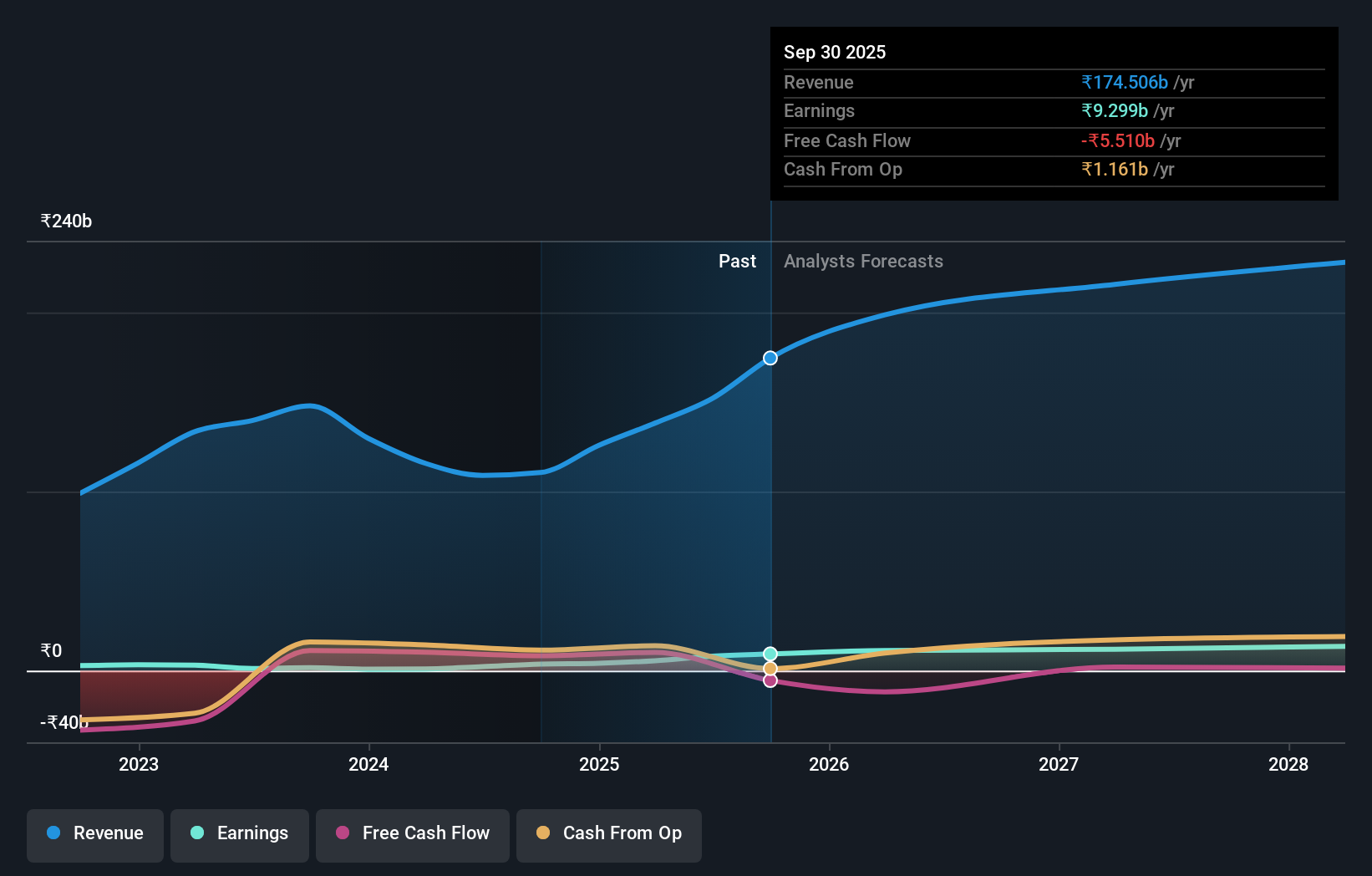The width and height of the screenshot is (1372, 876).
Task: Click the 2026 label on the x-axis
Action: tap(829, 764)
